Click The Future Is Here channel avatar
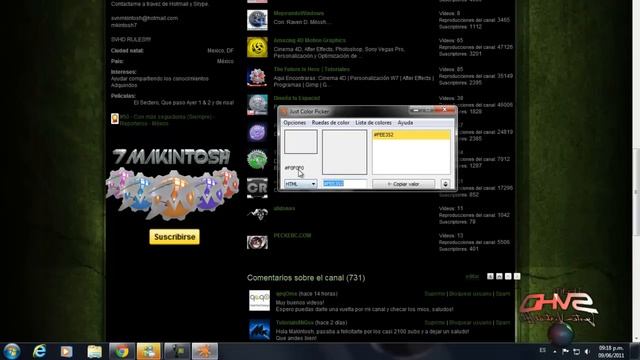 (x=257, y=77)
